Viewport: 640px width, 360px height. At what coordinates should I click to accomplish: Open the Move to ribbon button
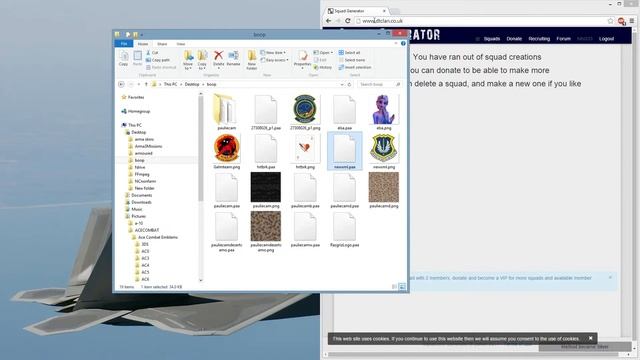pos(188,60)
